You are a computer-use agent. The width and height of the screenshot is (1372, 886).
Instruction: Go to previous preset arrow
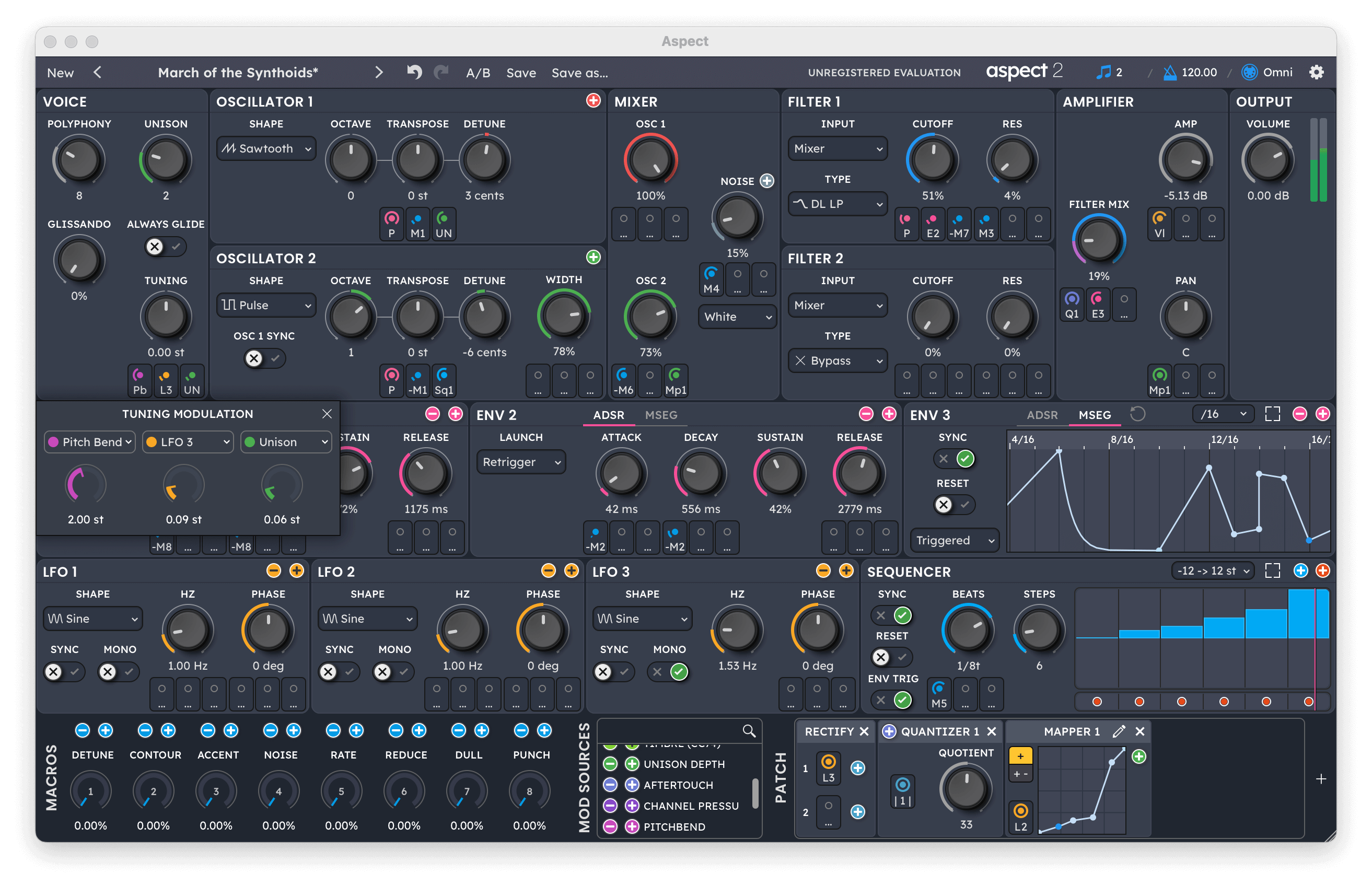click(98, 72)
